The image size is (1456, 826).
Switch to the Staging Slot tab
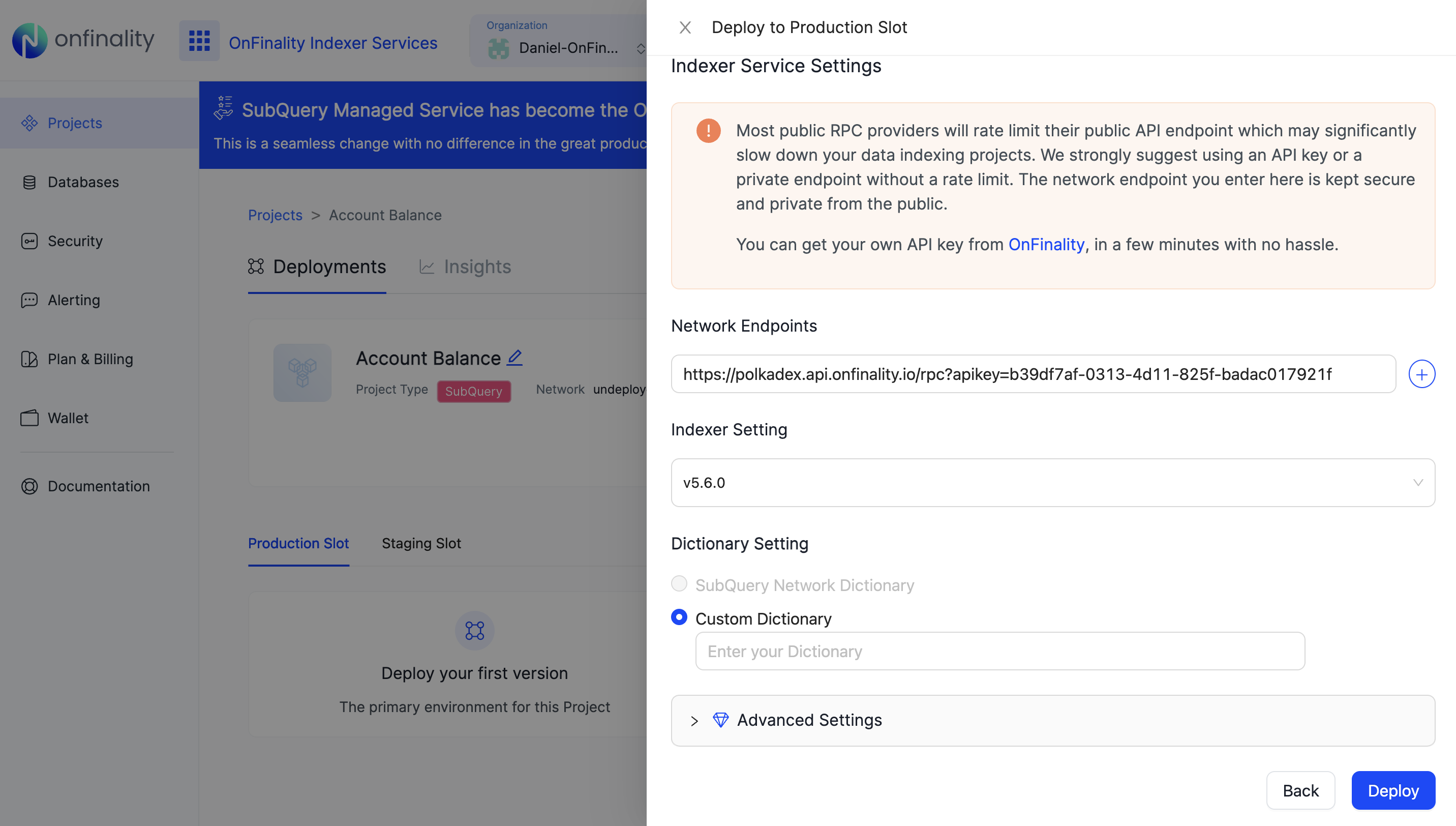[421, 543]
